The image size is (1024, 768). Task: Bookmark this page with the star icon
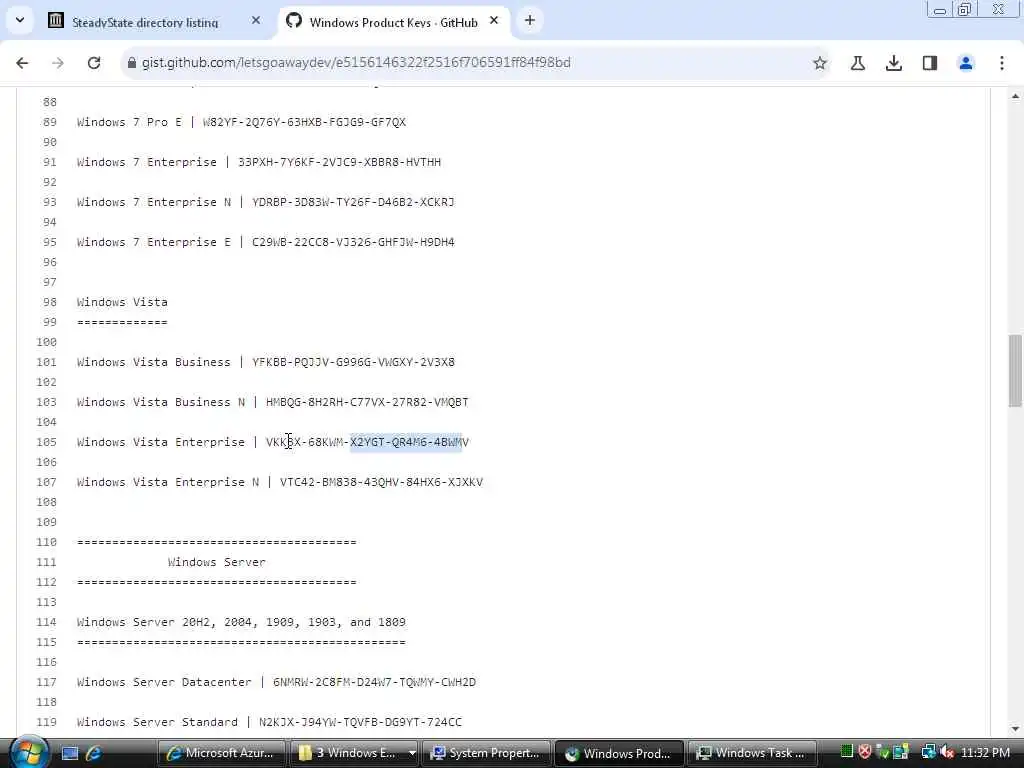coord(820,63)
